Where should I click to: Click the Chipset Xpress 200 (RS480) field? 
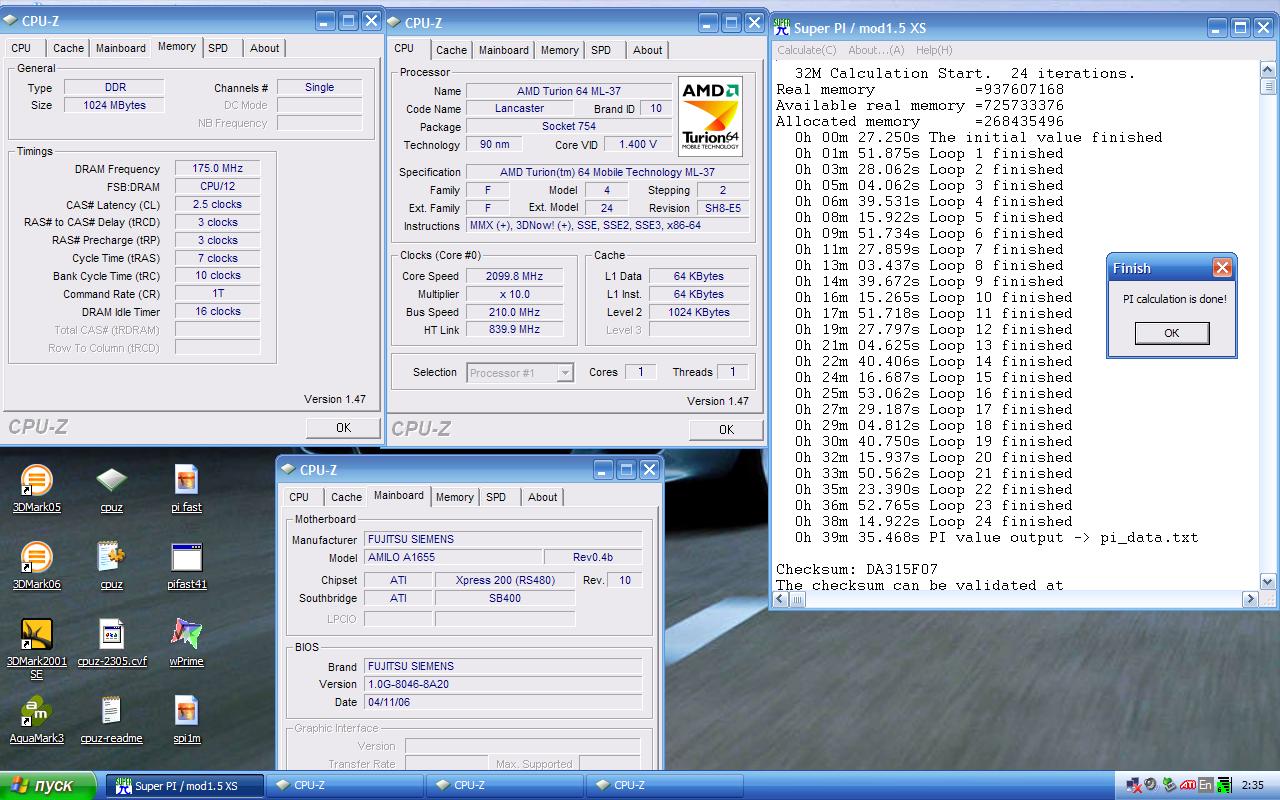(x=505, y=580)
